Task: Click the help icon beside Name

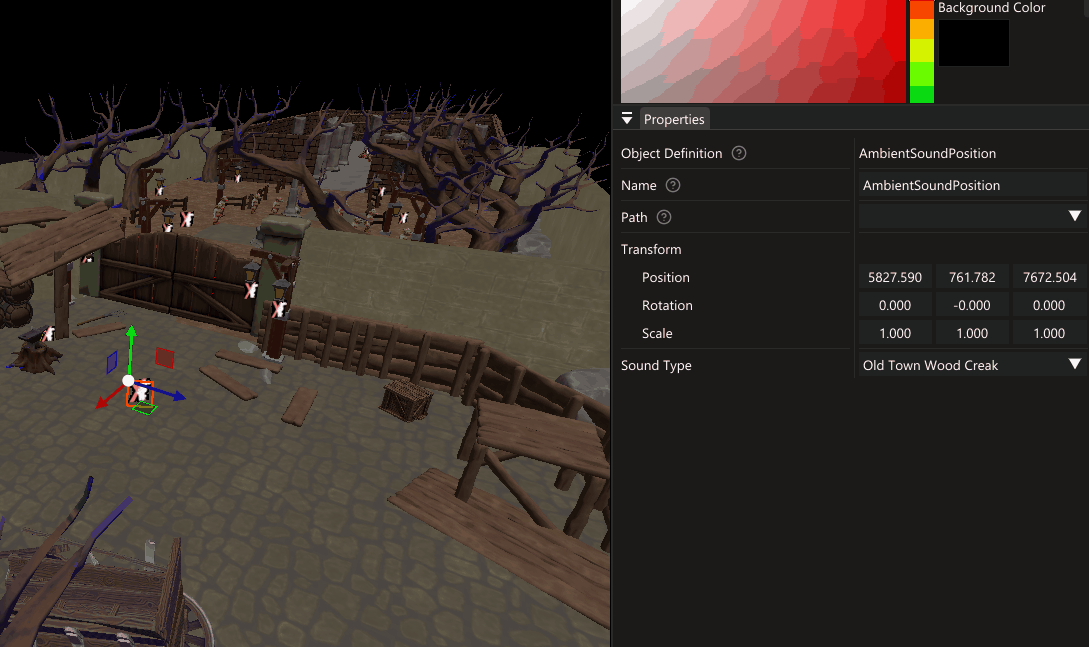Action: coord(673,185)
